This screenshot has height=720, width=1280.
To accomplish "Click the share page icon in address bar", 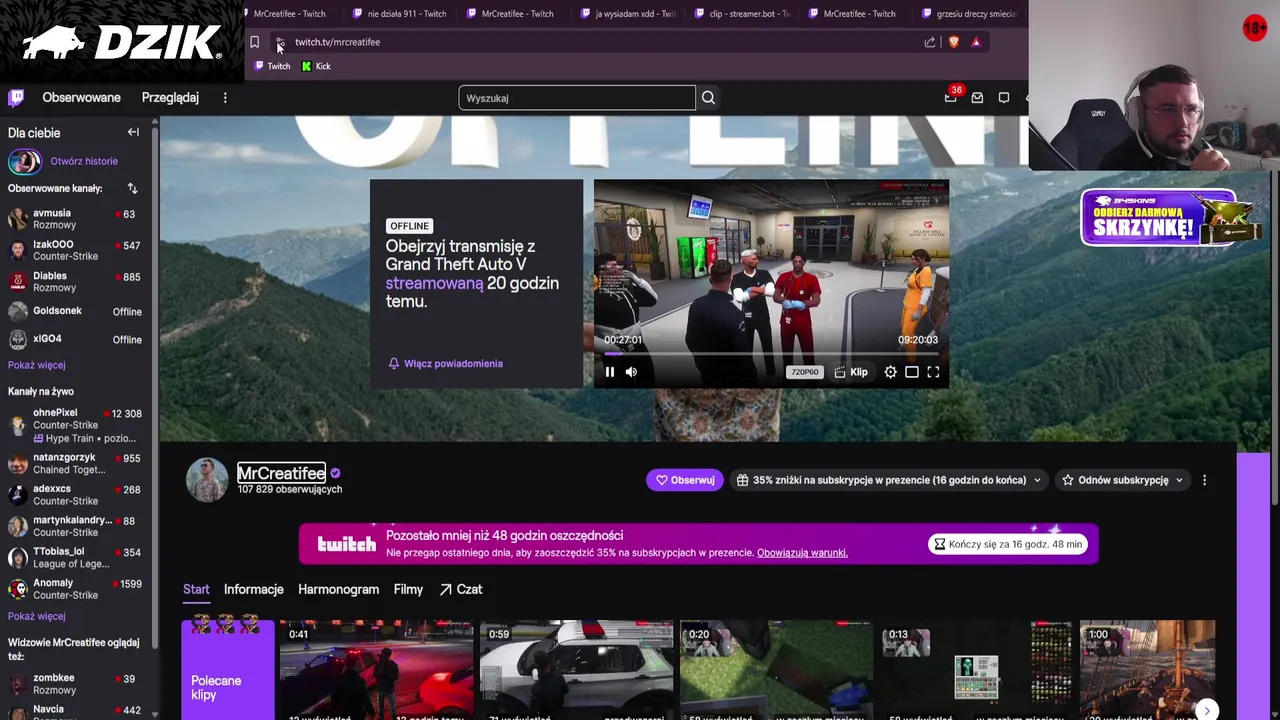I will [x=930, y=42].
